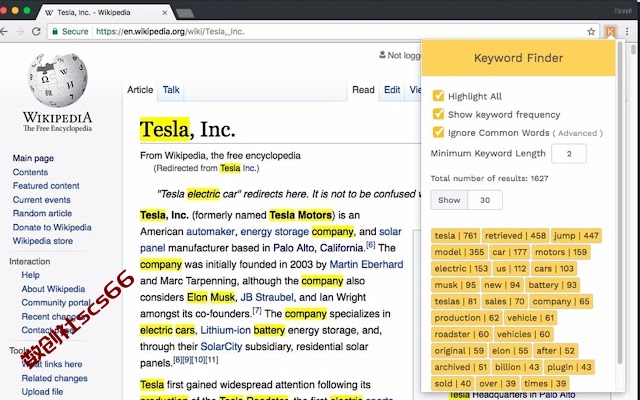Switch to the Article tab
The image size is (640, 400).
140,90
